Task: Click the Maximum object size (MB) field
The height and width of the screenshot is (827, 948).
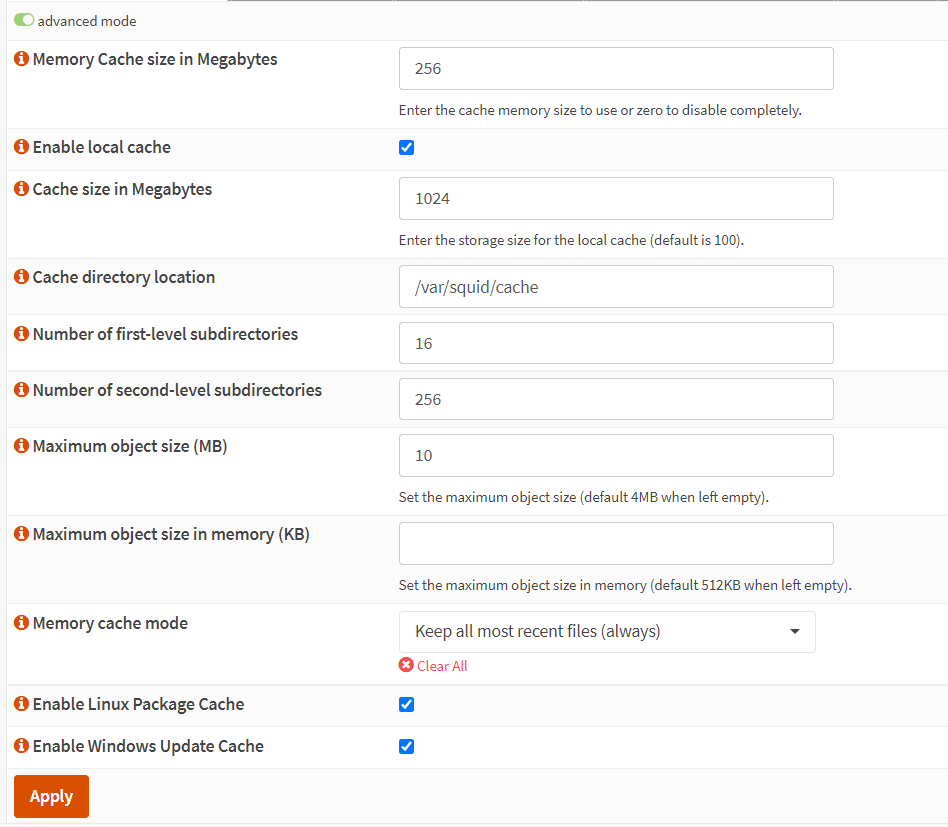Action: click(615, 456)
